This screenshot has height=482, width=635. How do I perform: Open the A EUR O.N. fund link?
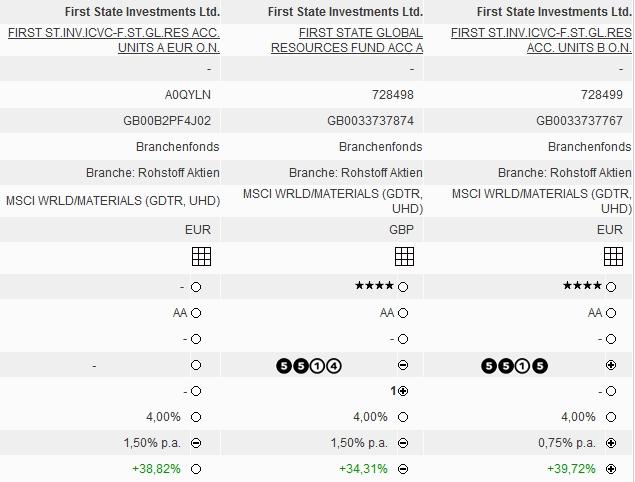(114, 40)
